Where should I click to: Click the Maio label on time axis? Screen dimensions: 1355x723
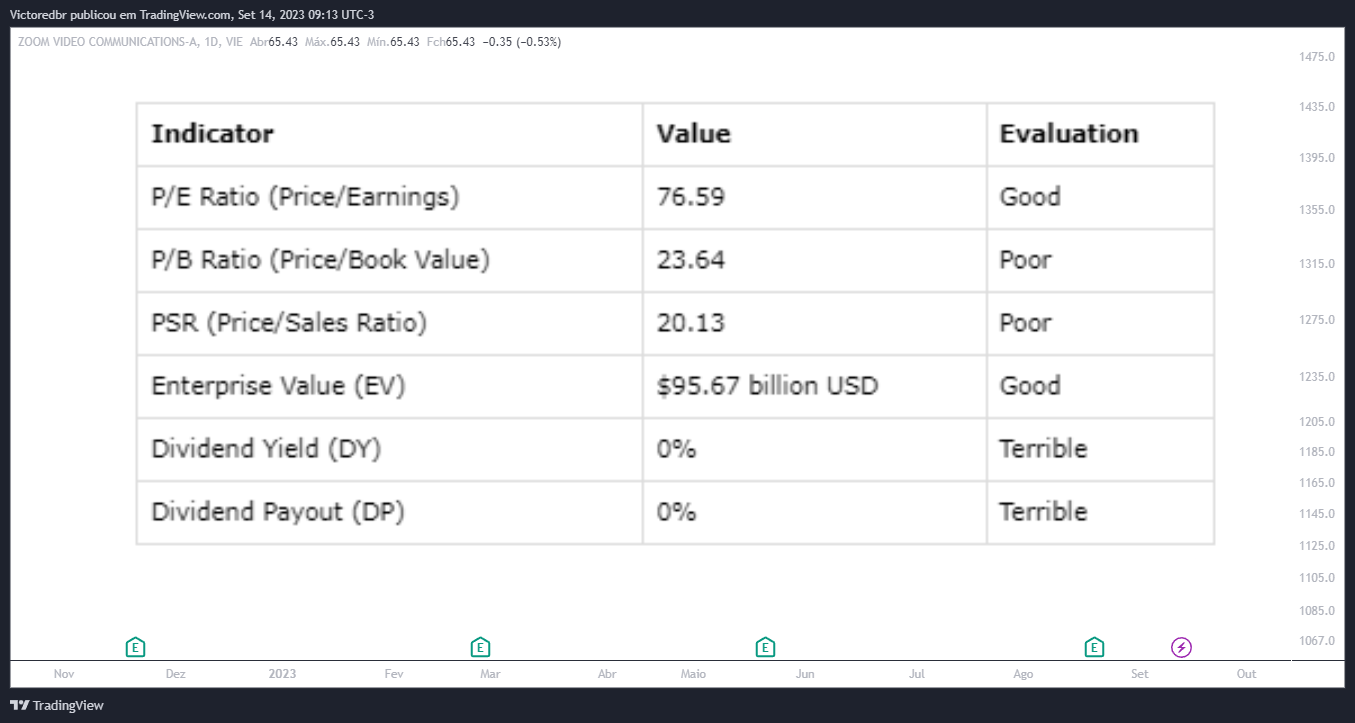tap(693, 674)
